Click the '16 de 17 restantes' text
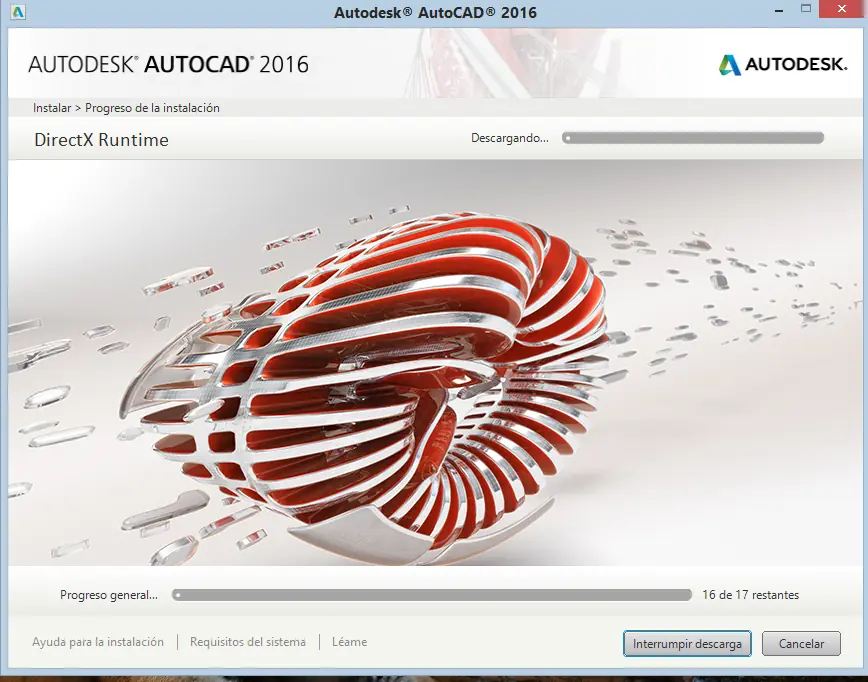This screenshot has height=682, width=868. click(x=751, y=595)
